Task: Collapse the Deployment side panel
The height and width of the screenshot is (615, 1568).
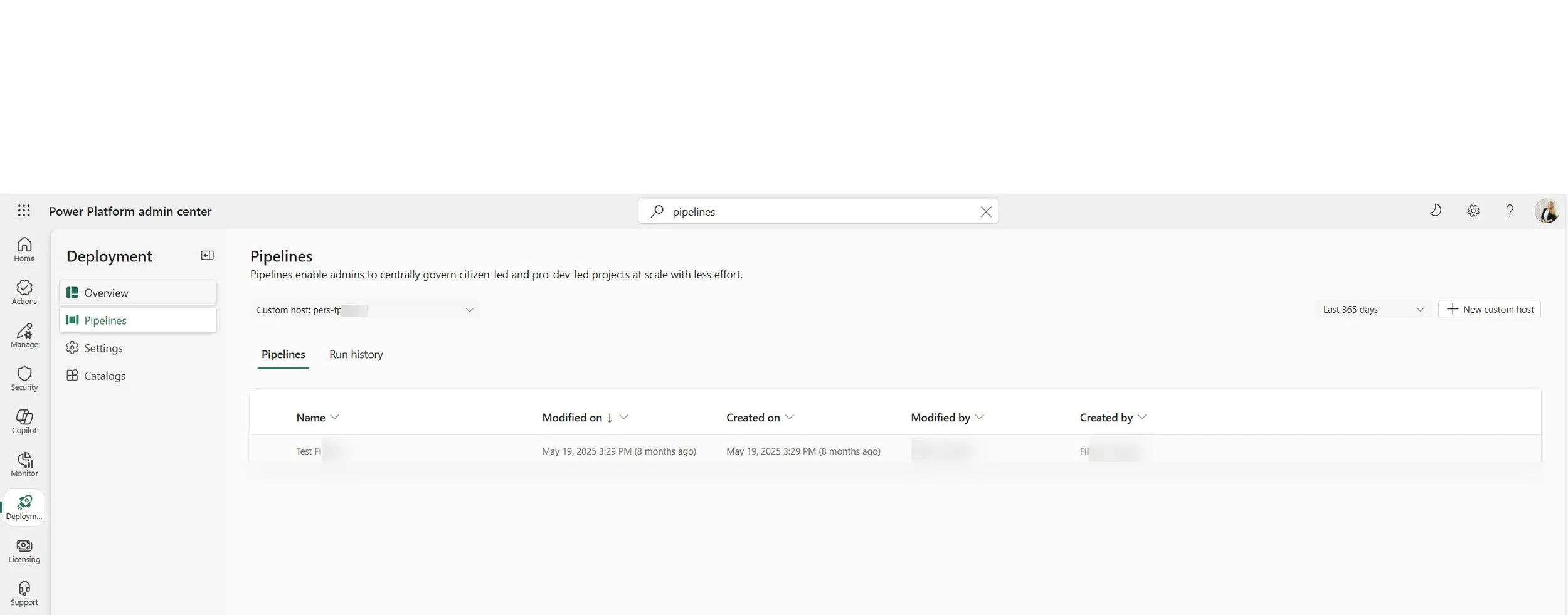Action: (207, 255)
